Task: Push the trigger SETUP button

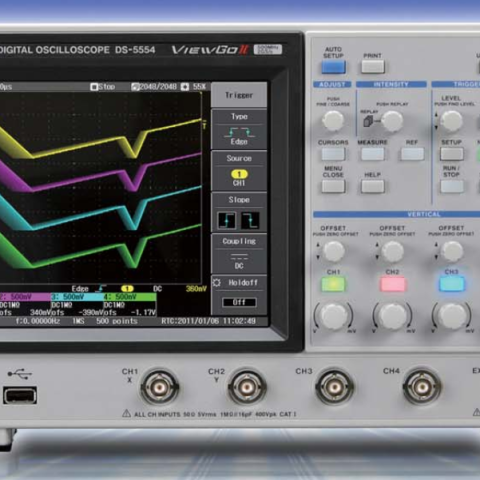Action: (452, 154)
